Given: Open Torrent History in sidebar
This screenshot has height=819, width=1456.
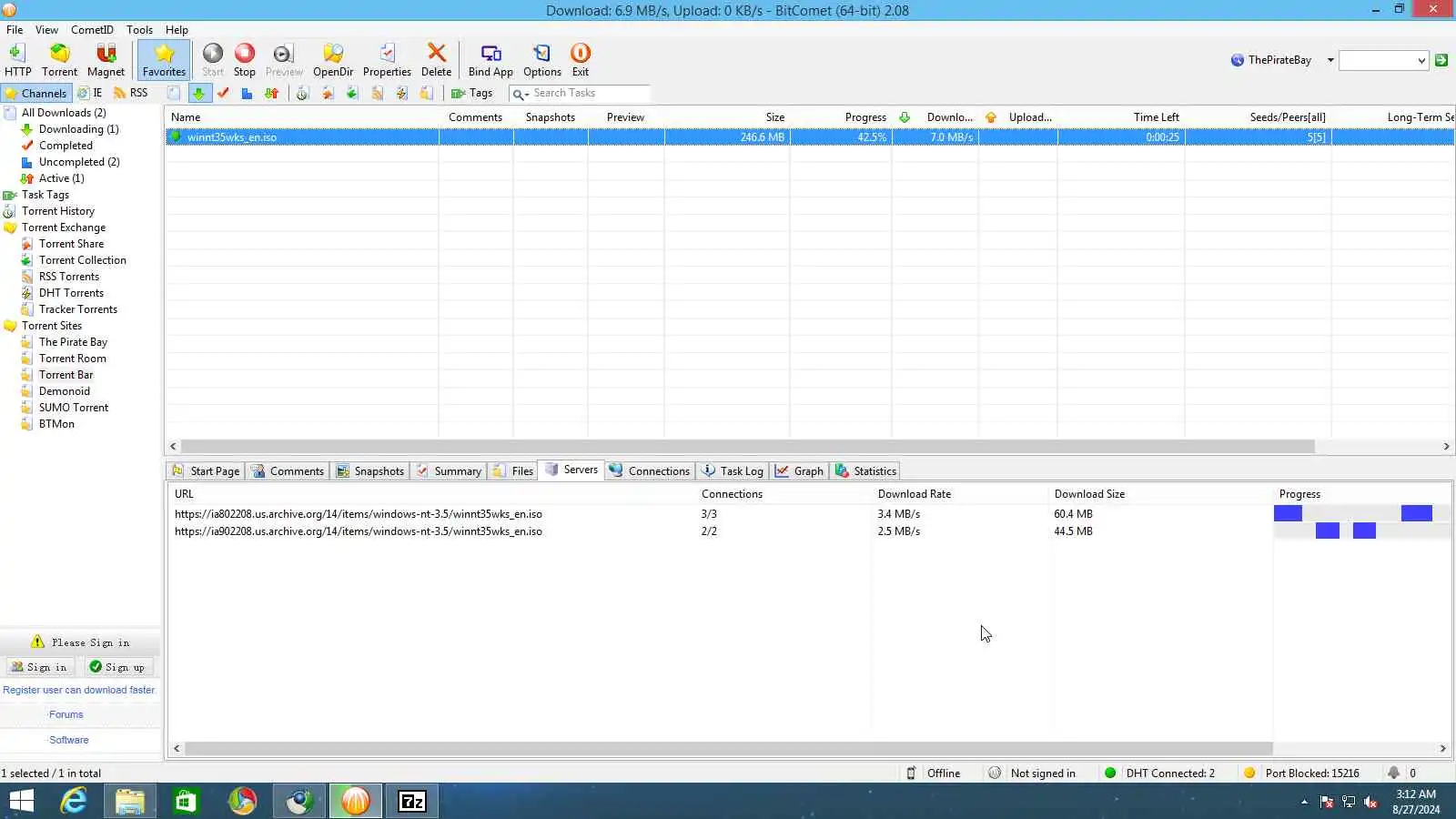Looking at the screenshot, I should pos(57,211).
